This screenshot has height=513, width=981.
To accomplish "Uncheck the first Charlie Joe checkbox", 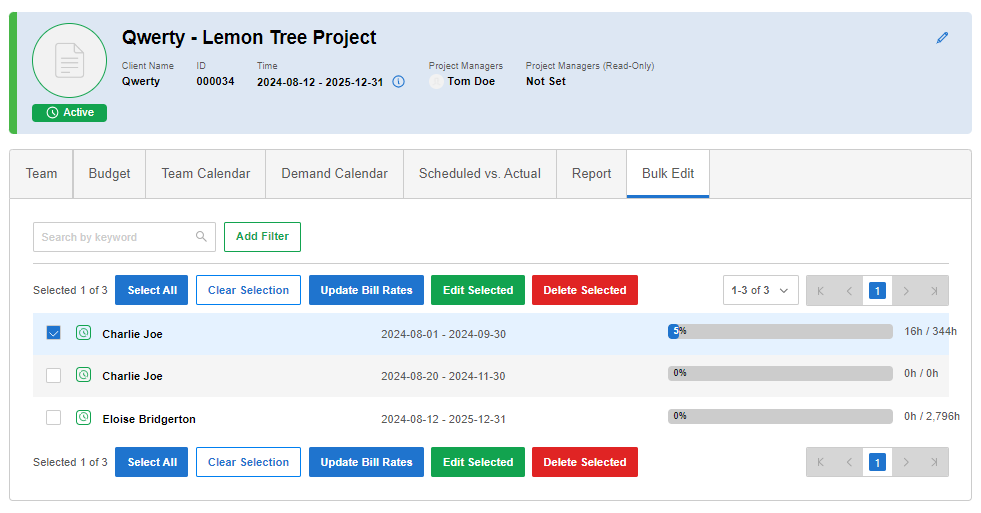I will 54,333.
